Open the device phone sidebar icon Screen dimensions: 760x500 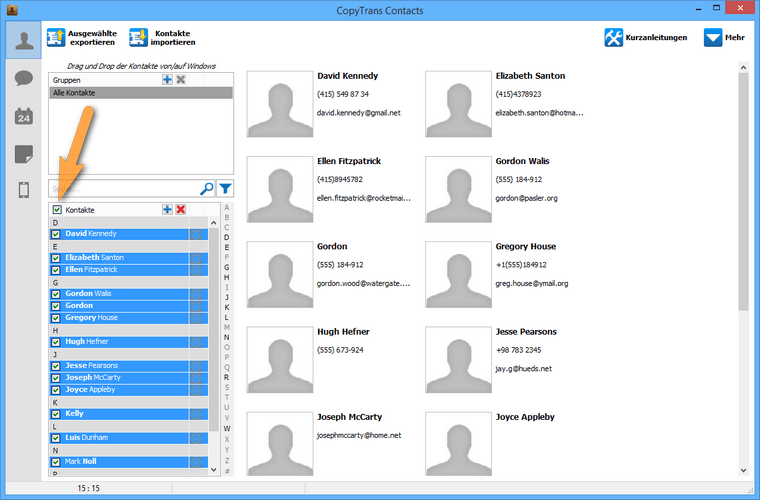point(23,190)
